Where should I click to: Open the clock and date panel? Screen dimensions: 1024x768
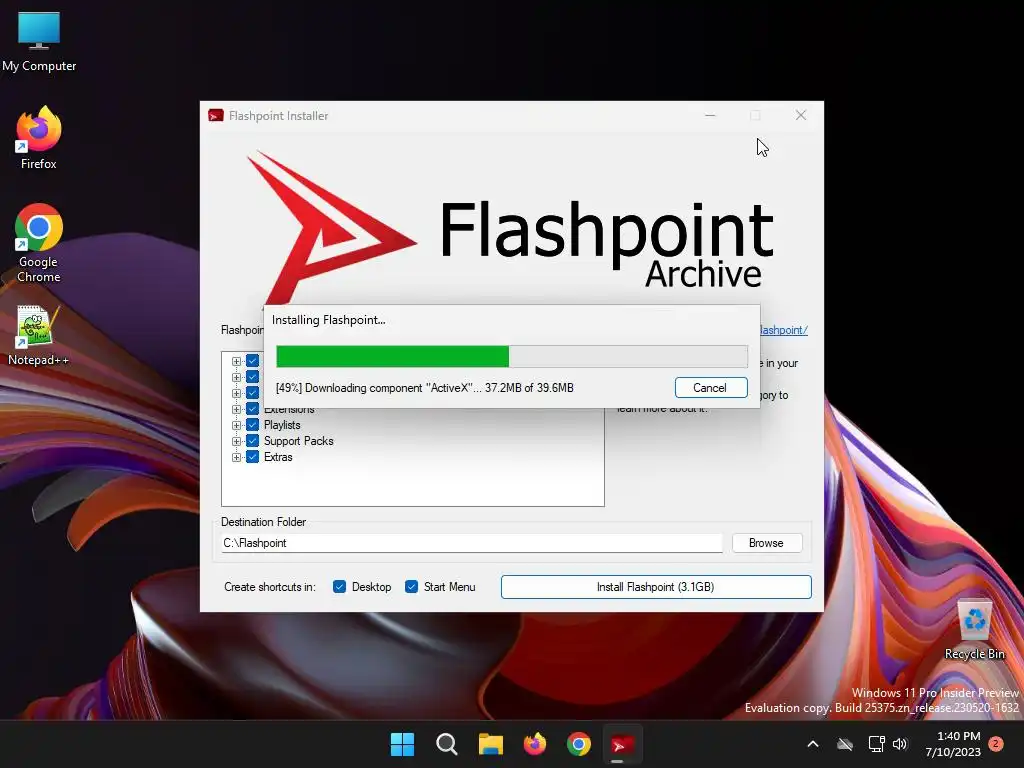pyautogui.click(x=953, y=744)
